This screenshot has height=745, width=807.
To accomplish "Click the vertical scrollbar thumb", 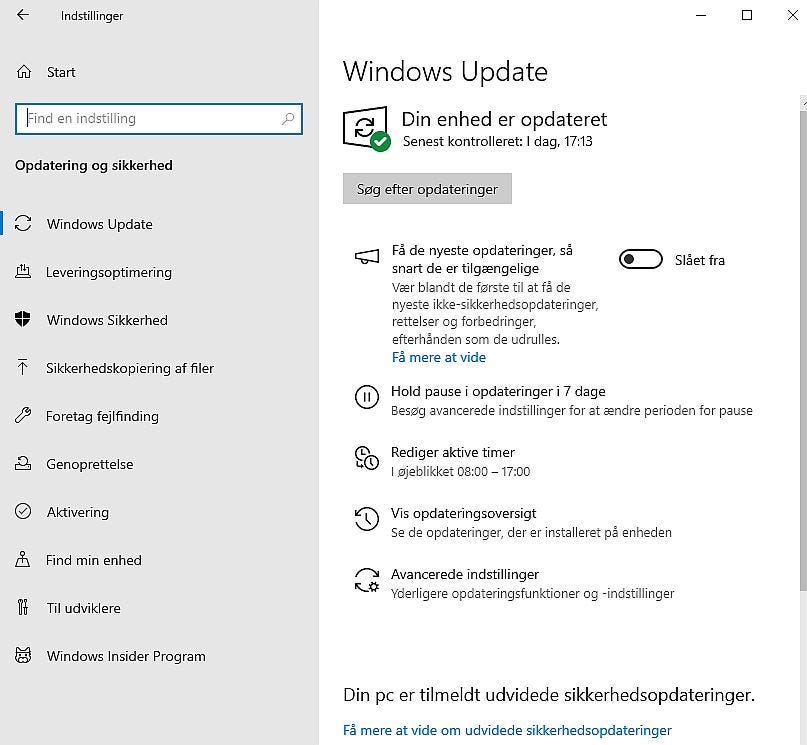I will point(803,350).
